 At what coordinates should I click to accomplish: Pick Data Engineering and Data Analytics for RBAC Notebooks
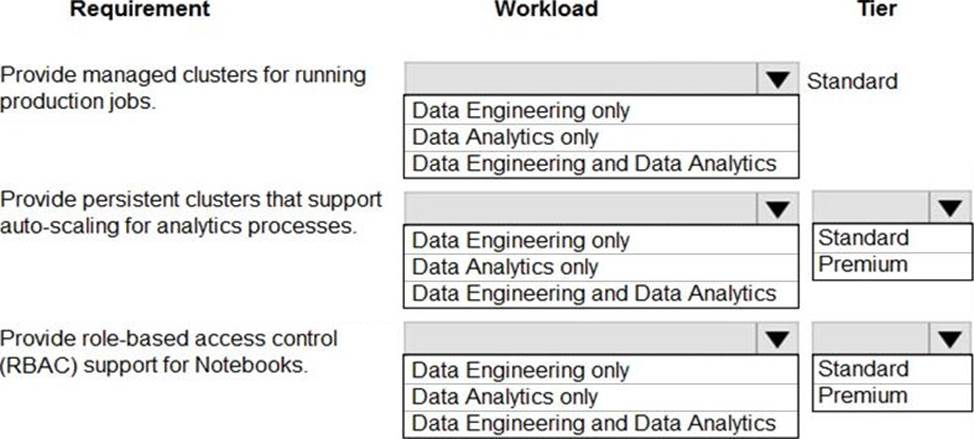pyautogui.click(x=601, y=424)
